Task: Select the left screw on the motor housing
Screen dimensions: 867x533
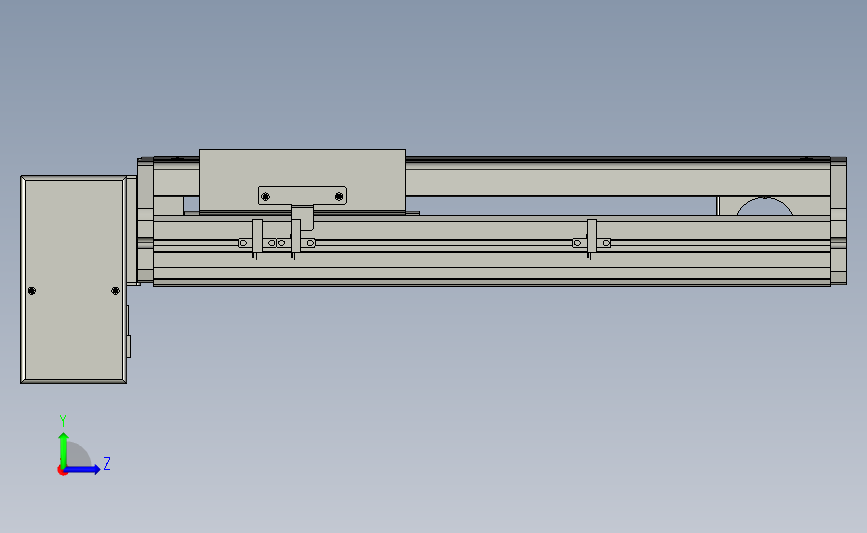Action: pyautogui.click(x=32, y=291)
